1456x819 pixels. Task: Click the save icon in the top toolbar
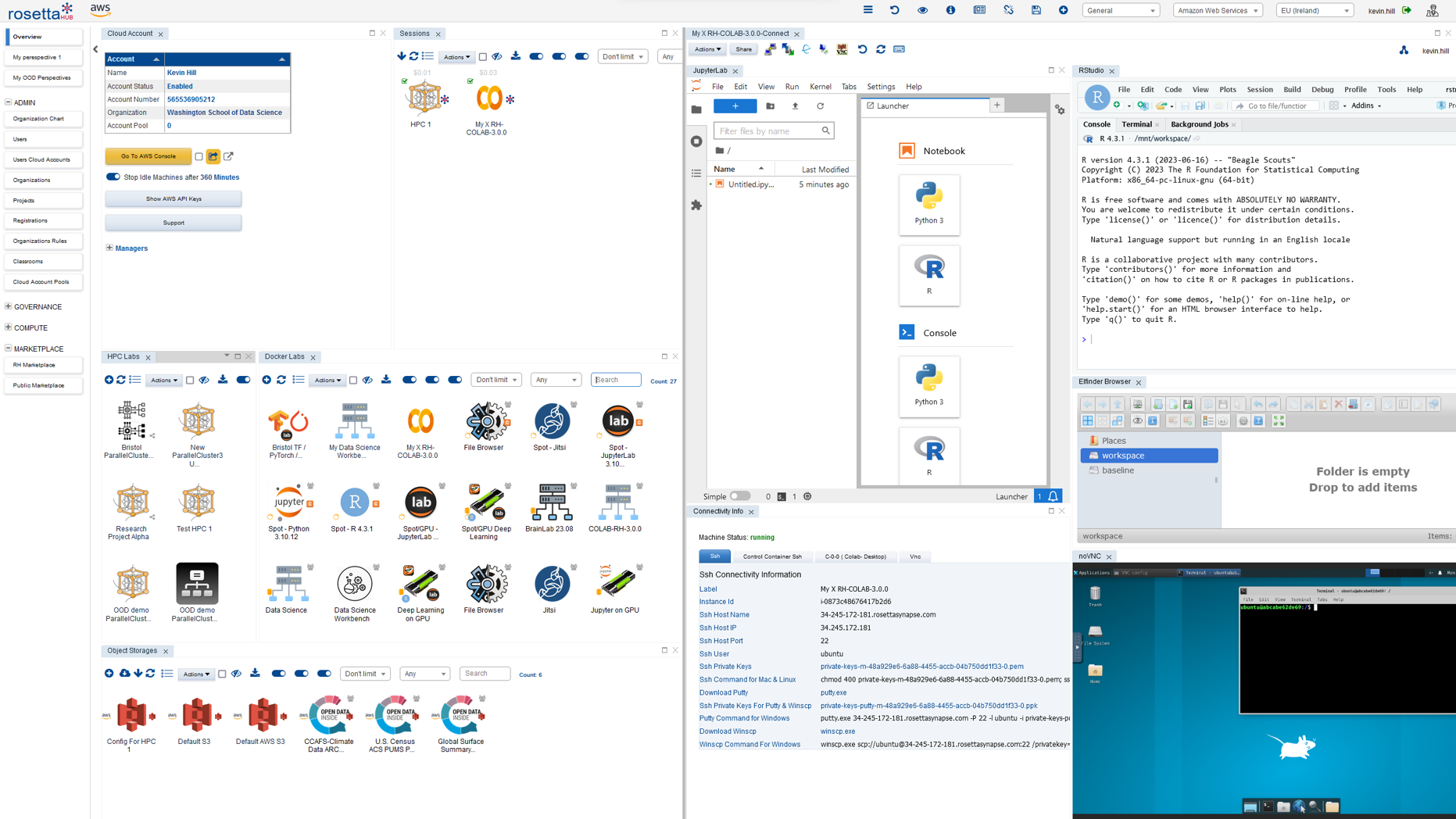[x=1036, y=10]
